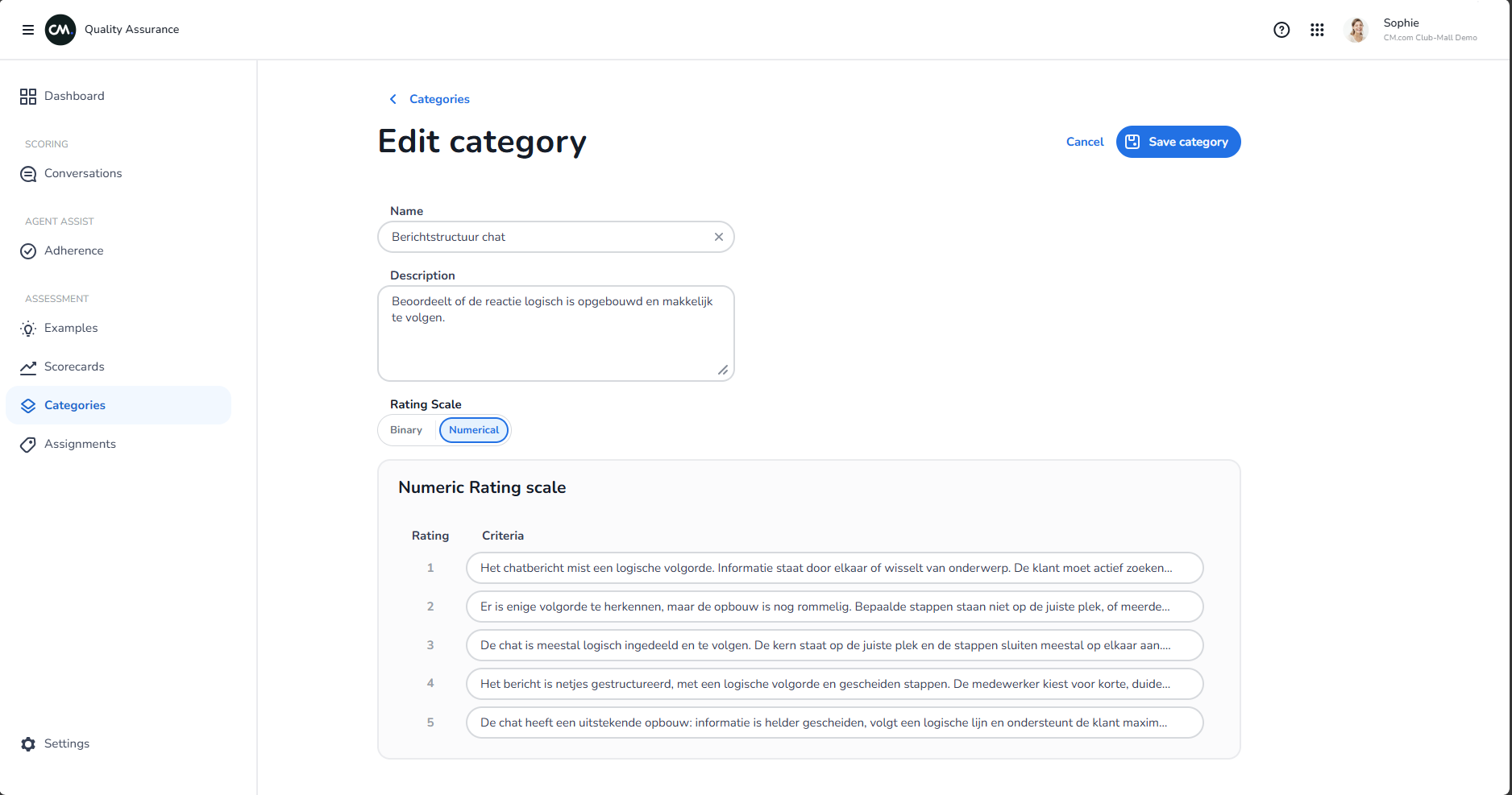Click the Scorecards chart icon

28,367
